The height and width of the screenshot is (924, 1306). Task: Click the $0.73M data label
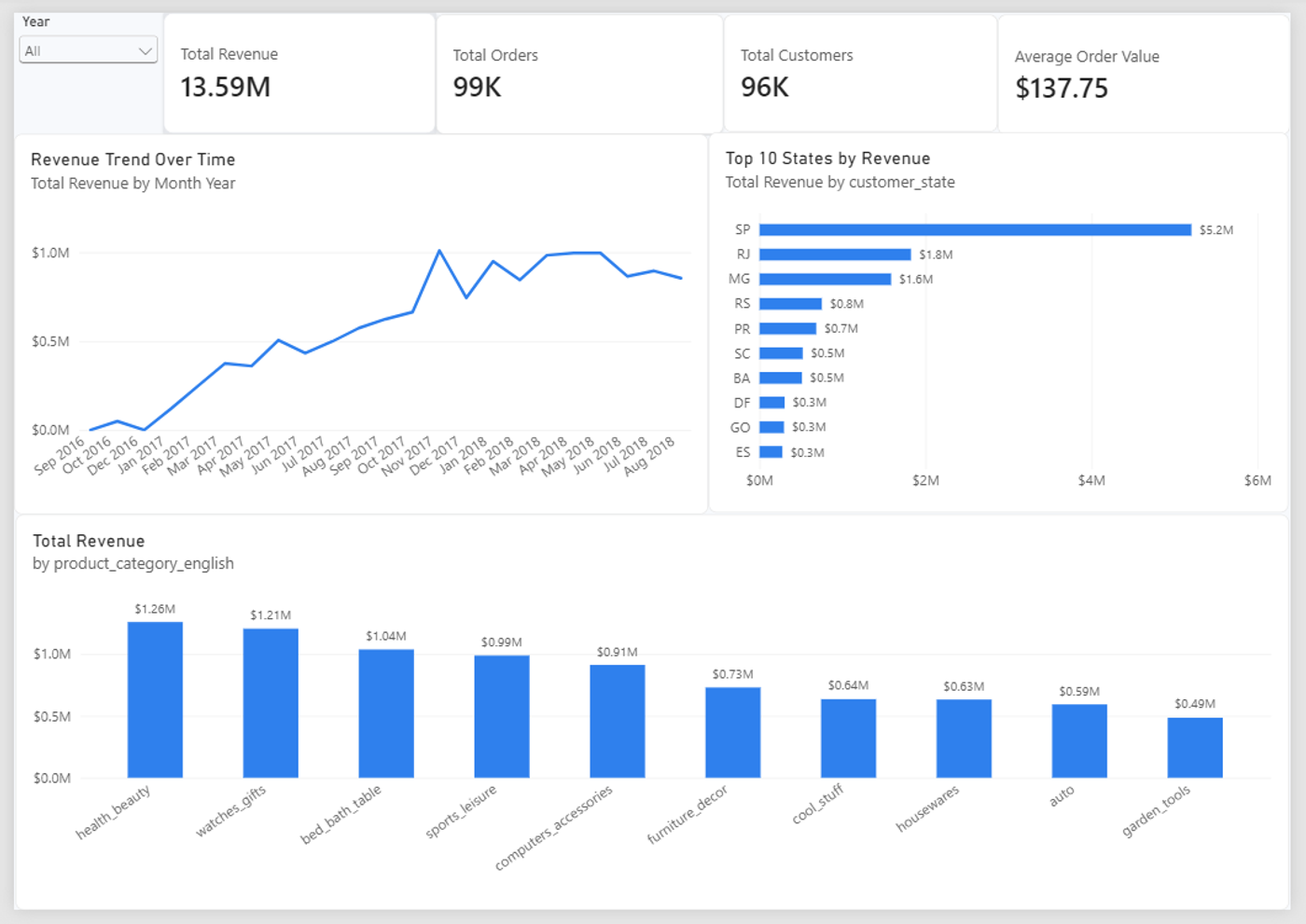732,674
